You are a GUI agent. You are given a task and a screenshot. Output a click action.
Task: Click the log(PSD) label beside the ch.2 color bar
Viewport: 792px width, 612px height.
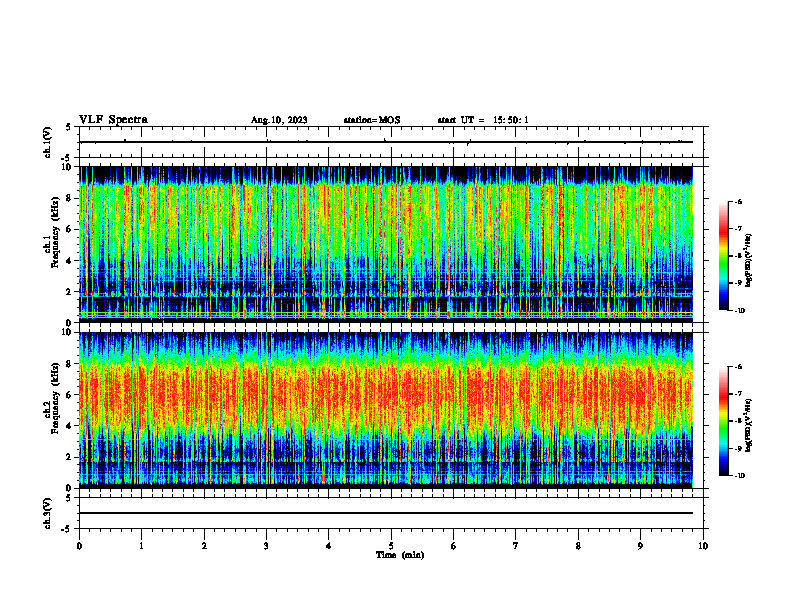(748, 426)
